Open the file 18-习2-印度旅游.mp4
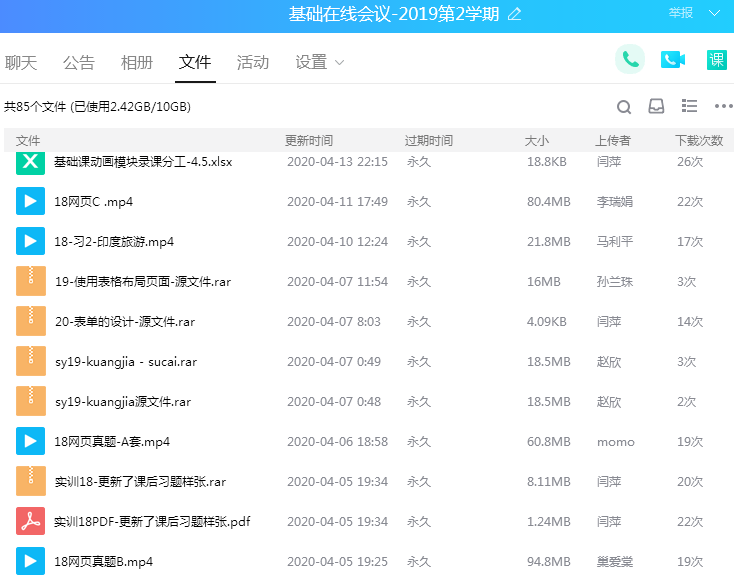The height and width of the screenshot is (579, 734). click(114, 242)
